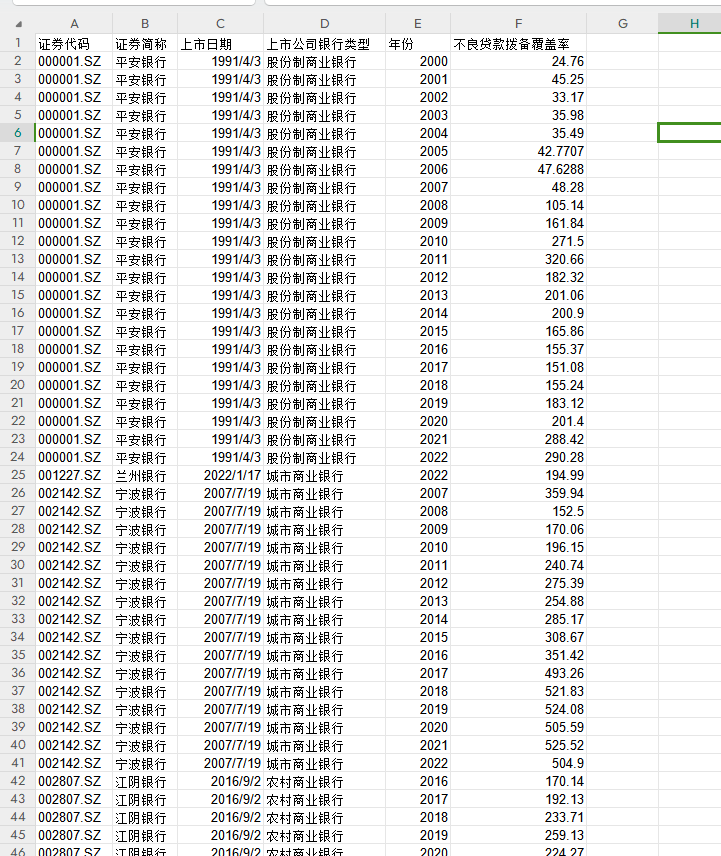
Task: Click year cell 2000 in row 2
Action: (418, 61)
